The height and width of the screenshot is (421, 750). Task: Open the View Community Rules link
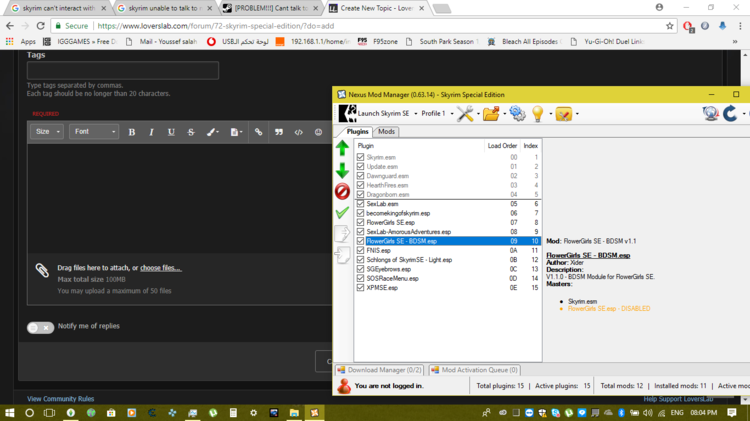point(60,399)
